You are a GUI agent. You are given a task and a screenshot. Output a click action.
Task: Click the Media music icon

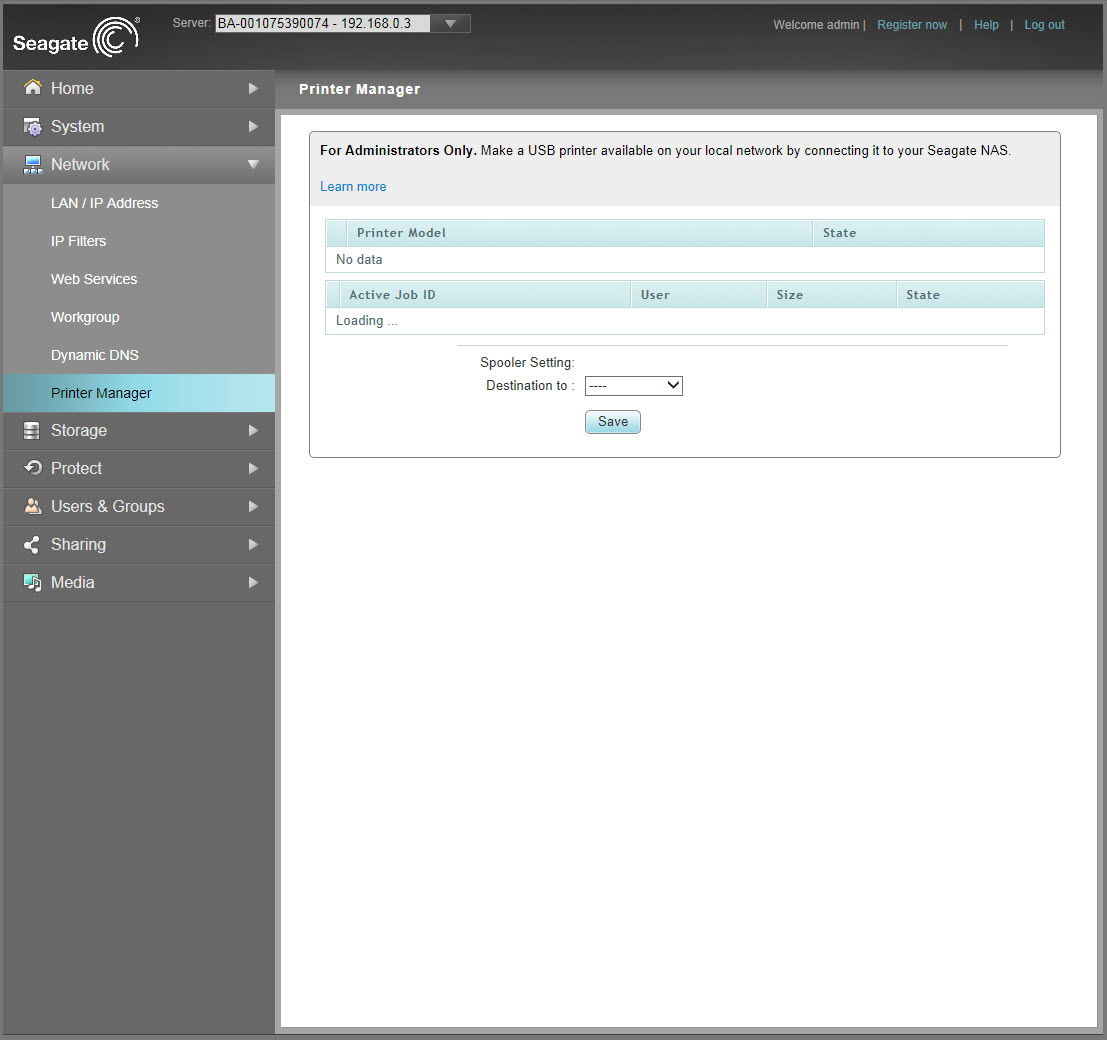click(x=32, y=582)
